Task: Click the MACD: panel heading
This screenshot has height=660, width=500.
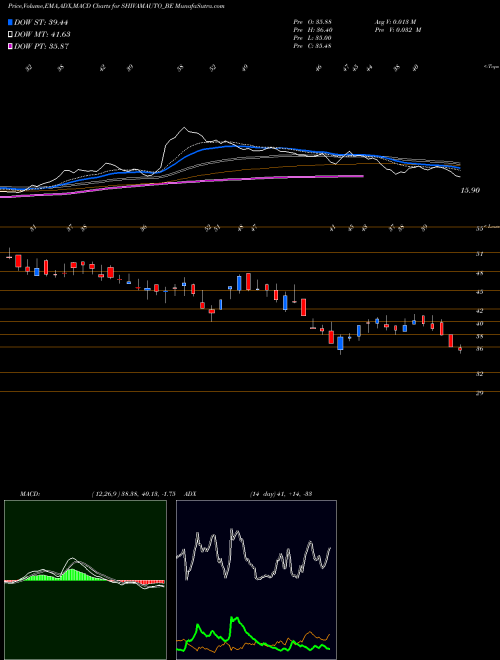Action: (30, 493)
